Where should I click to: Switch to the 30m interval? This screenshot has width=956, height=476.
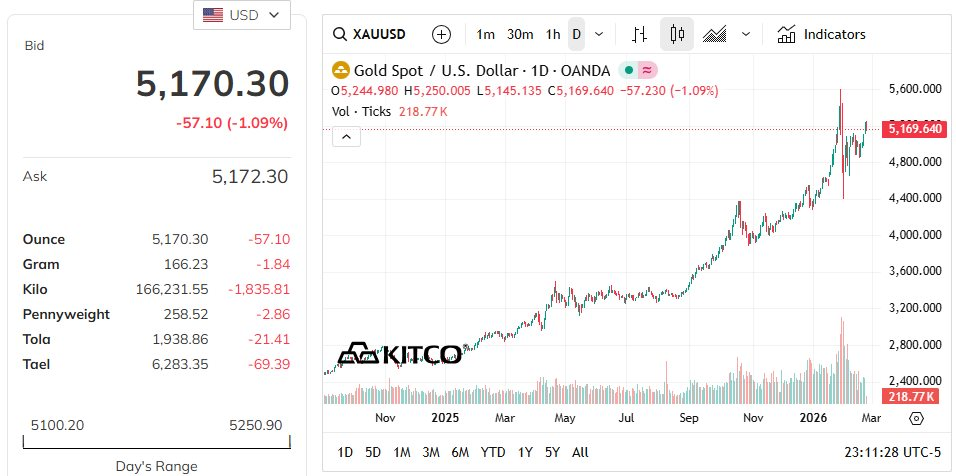pyautogui.click(x=520, y=34)
